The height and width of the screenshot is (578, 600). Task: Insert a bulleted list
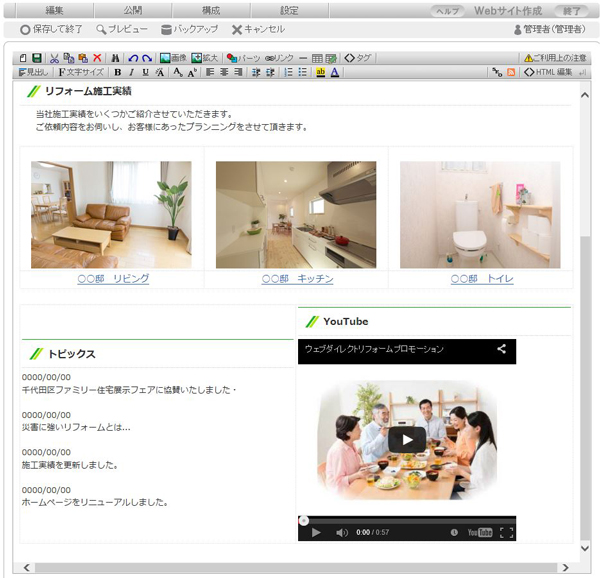(302, 72)
